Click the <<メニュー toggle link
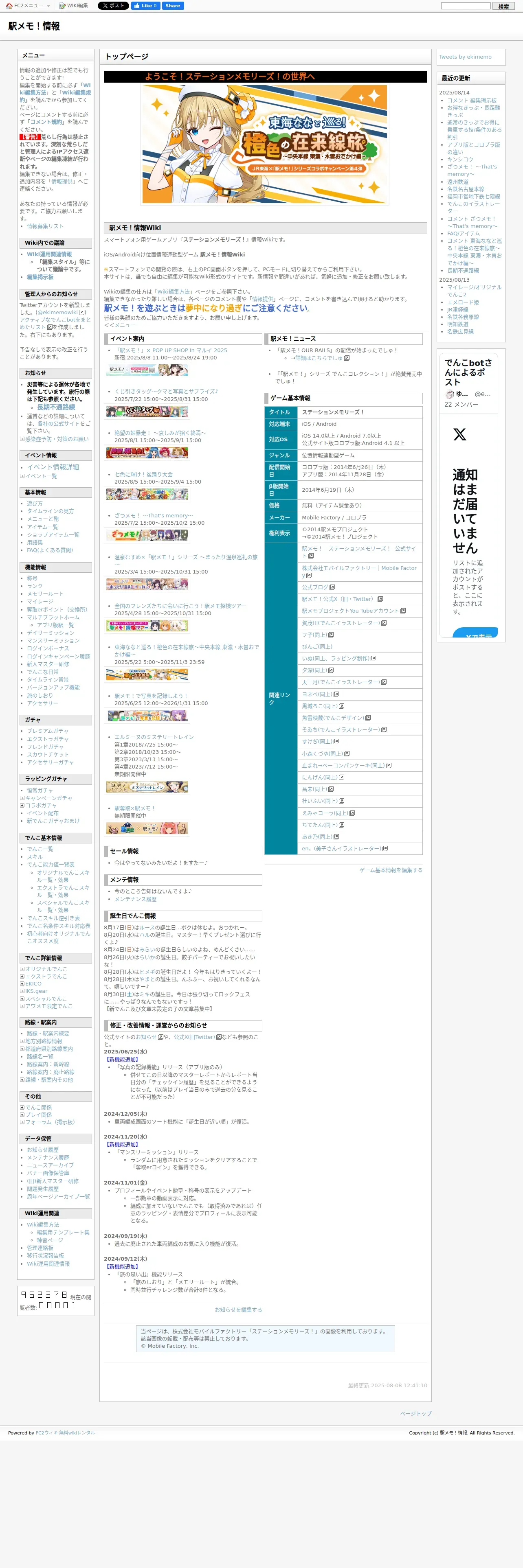Viewport: 523px width, 1568px height. tap(119, 325)
